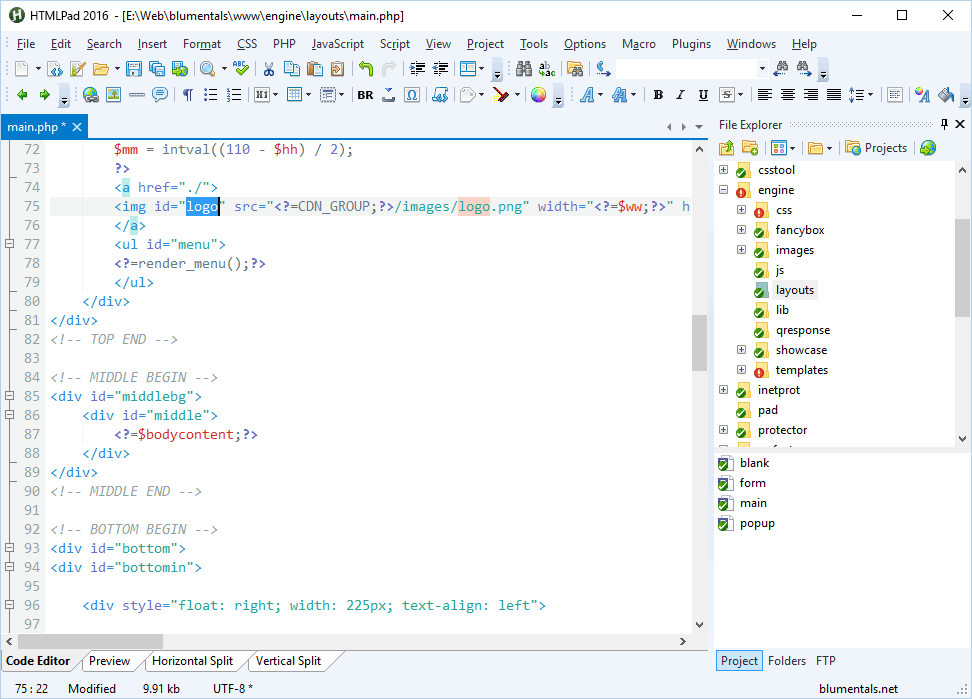Screen dimensions: 972x699
Task: Click the quick search input field
Action: [x=684, y=69]
